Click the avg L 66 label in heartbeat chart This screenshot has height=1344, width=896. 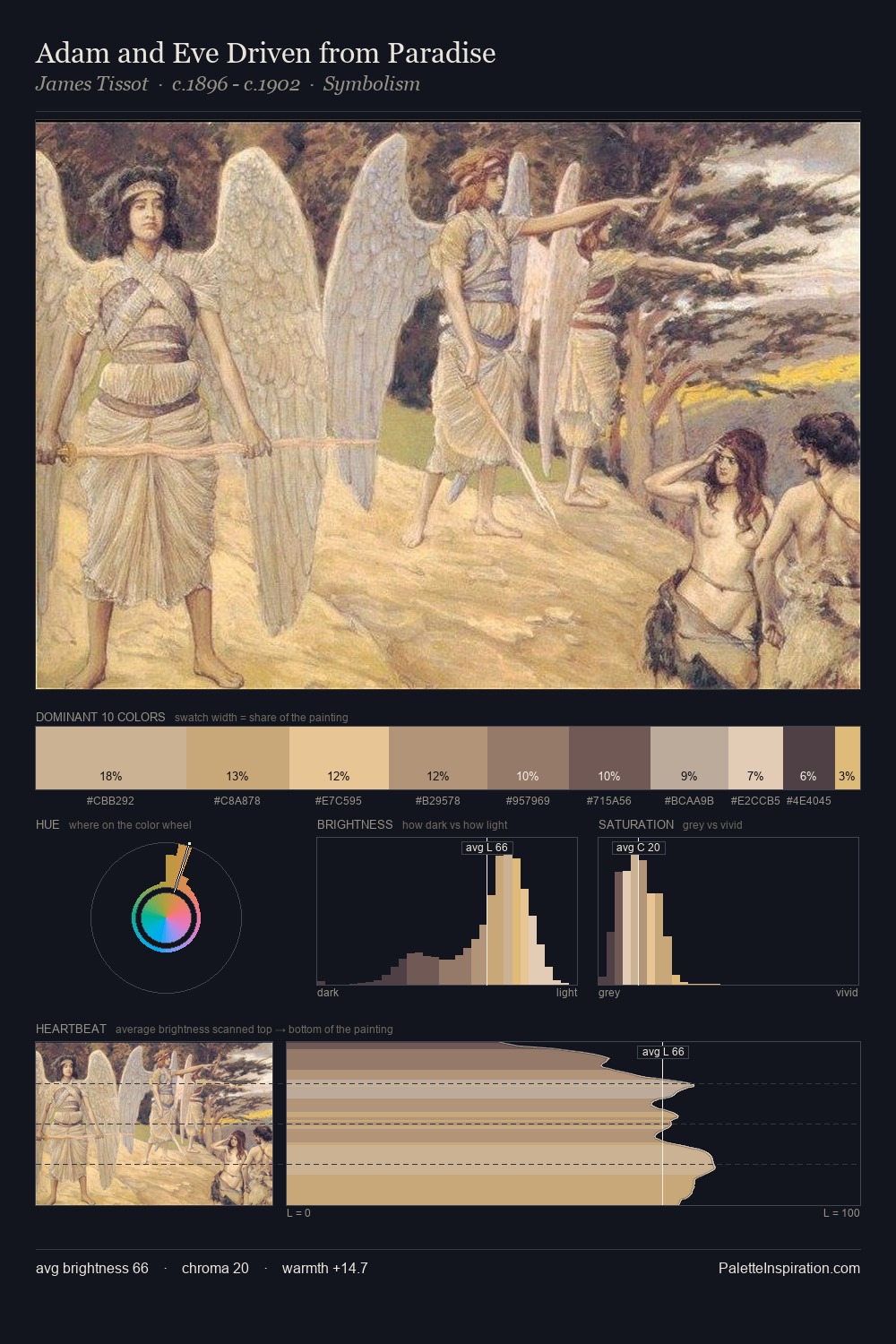[x=663, y=1052]
